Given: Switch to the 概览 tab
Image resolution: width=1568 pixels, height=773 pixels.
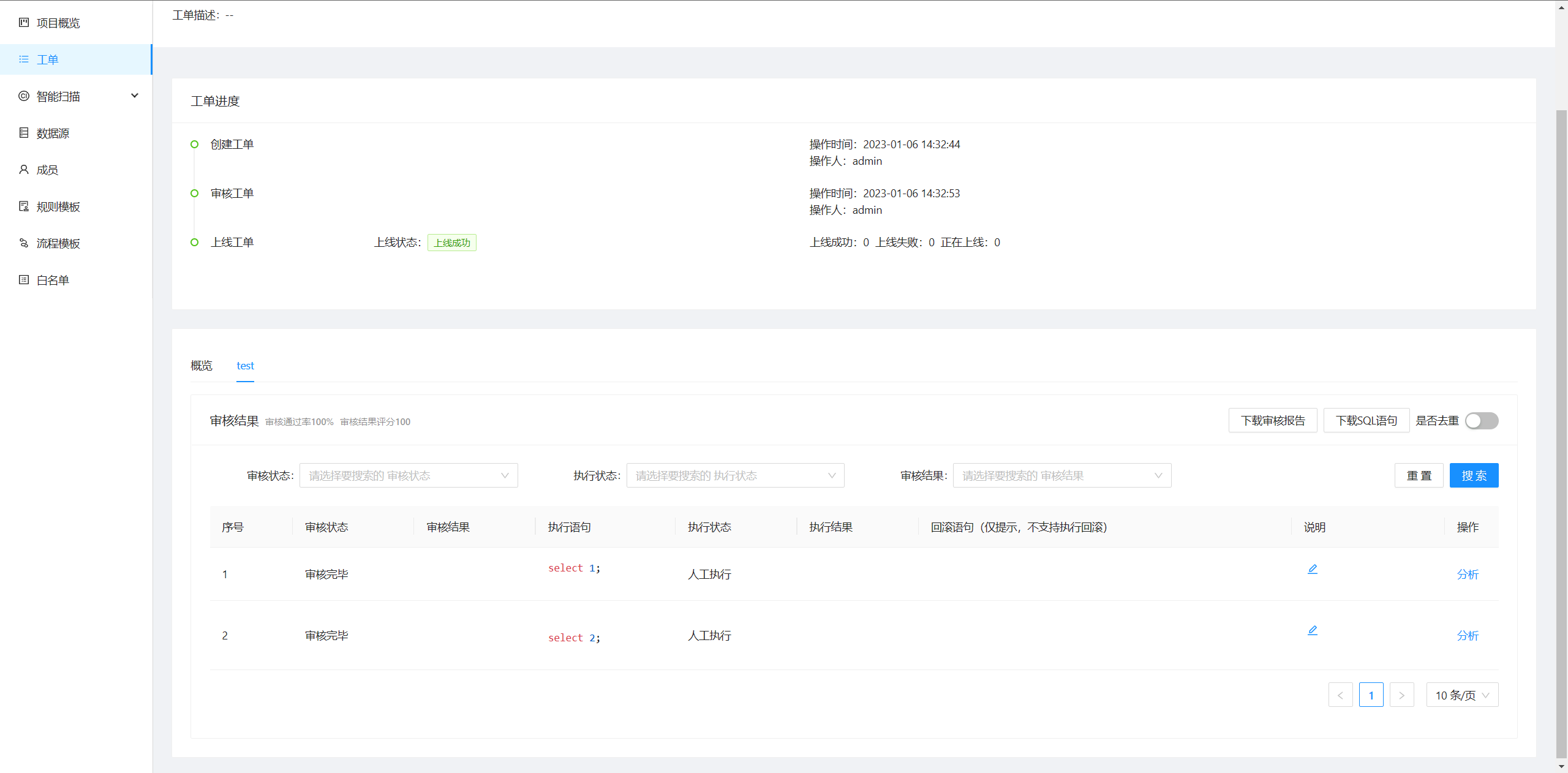Looking at the screenshot, I should click(x=202, y=366).
